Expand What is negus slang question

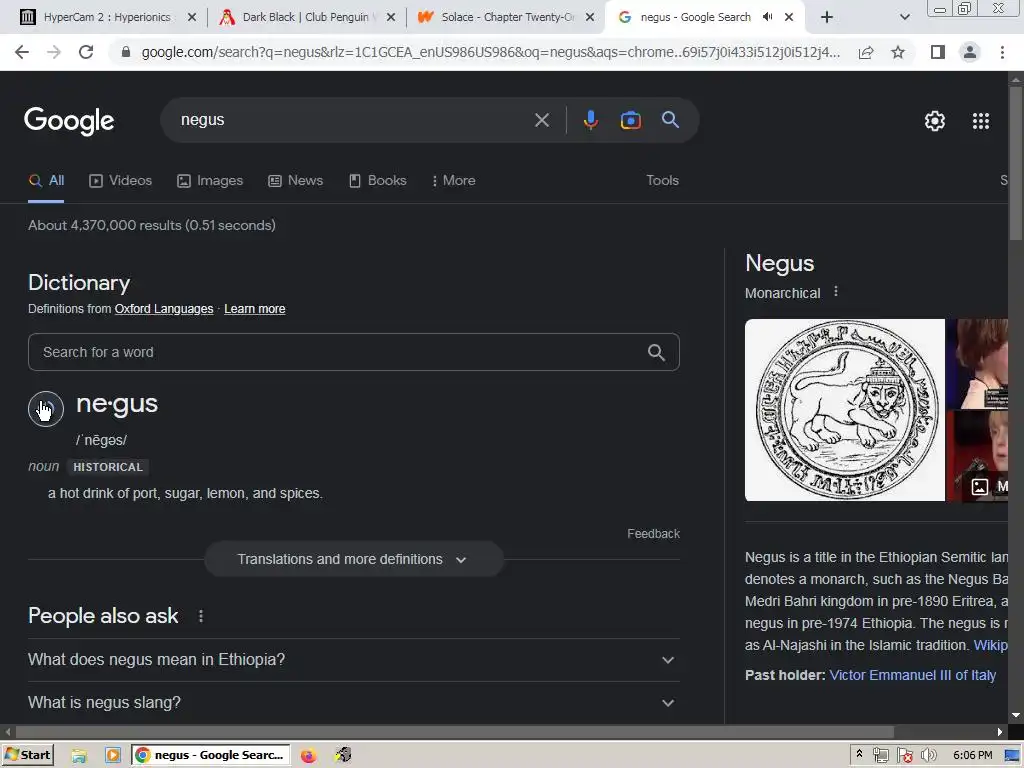[x=353, y=703]
